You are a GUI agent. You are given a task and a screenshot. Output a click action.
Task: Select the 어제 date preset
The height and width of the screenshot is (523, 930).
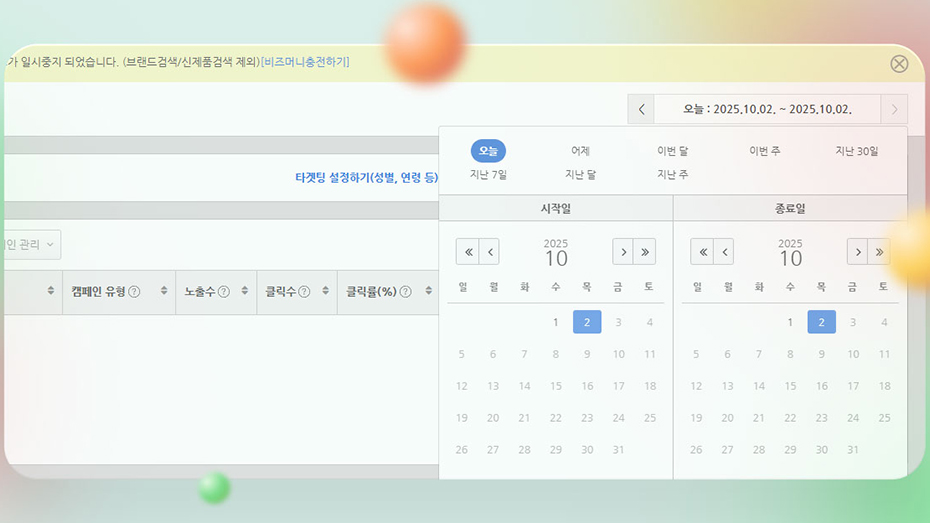[x=580, y=151]
